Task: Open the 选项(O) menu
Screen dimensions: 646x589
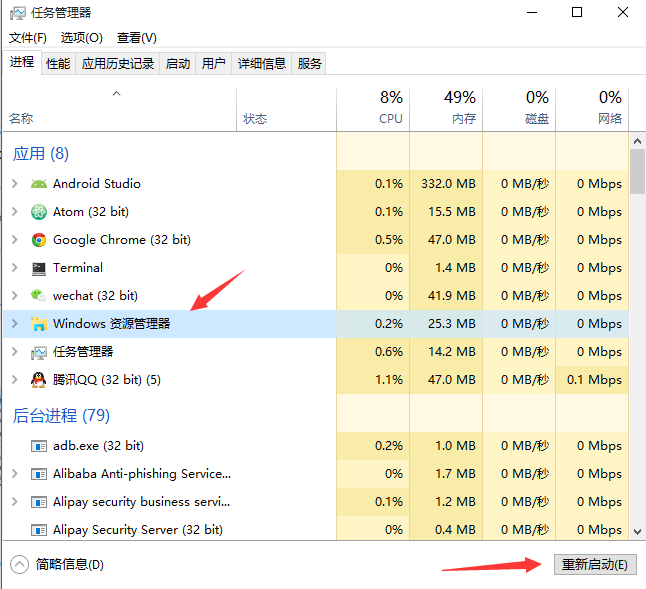Action: coord(82,38)
